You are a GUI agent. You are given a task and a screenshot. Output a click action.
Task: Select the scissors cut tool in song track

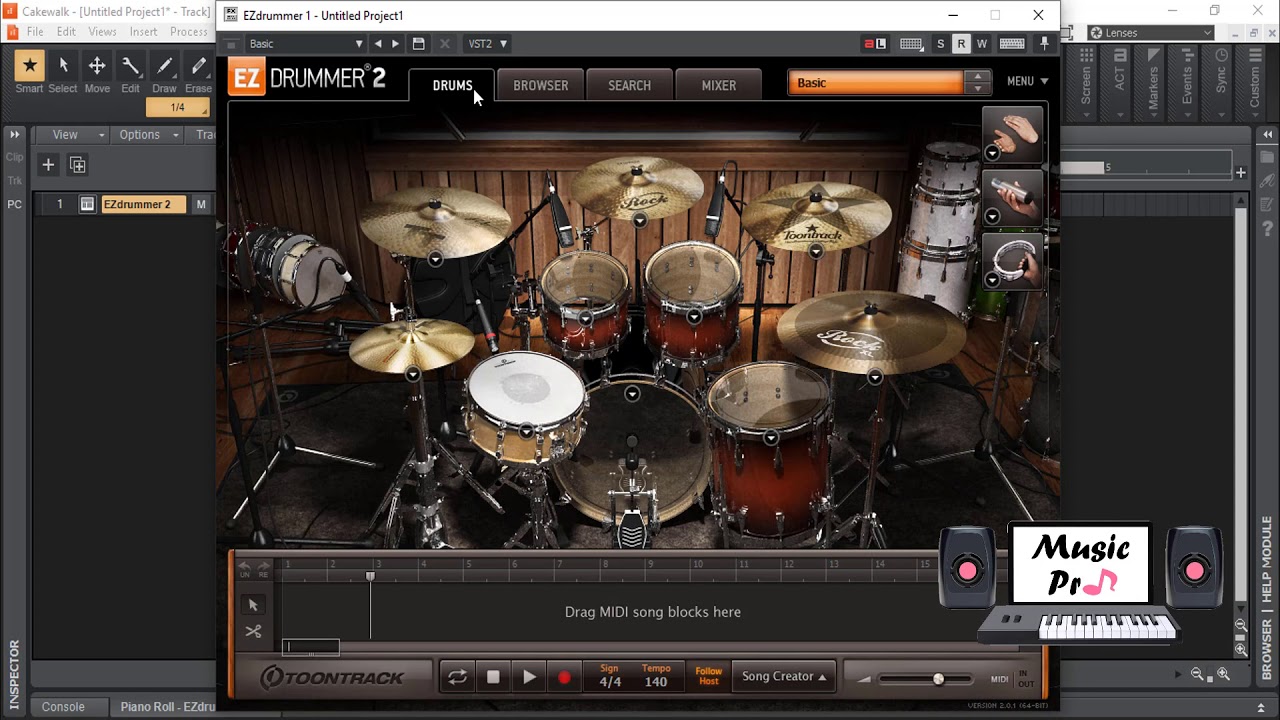253,631
